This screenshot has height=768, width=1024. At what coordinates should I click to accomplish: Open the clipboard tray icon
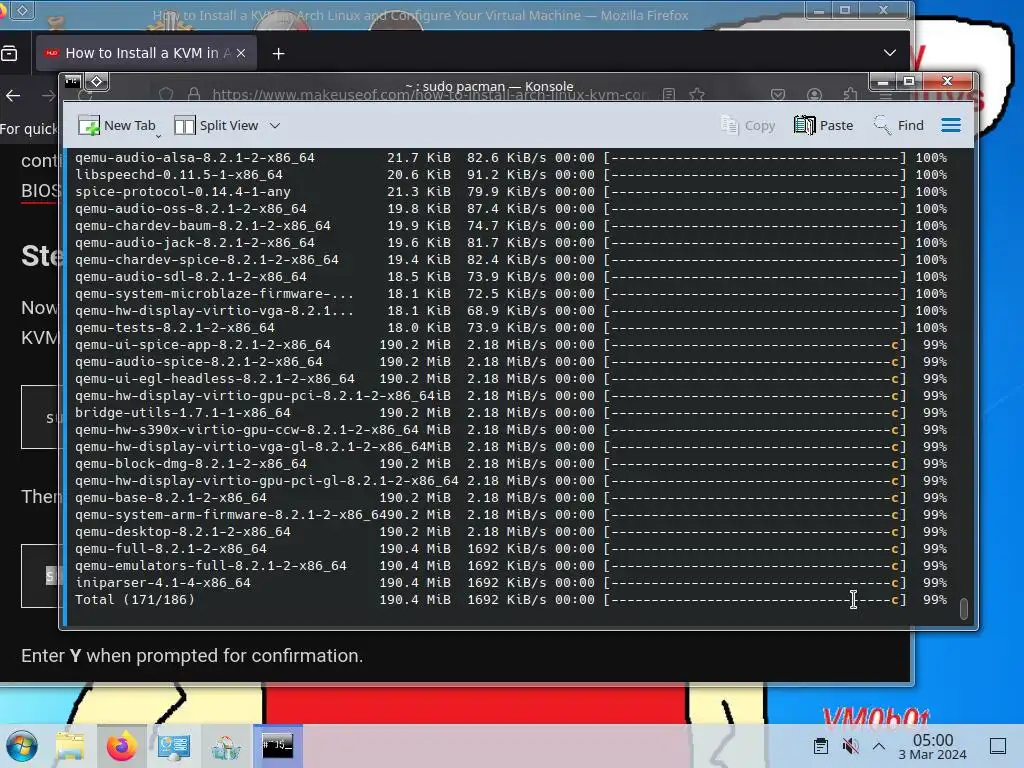(821, 746)
